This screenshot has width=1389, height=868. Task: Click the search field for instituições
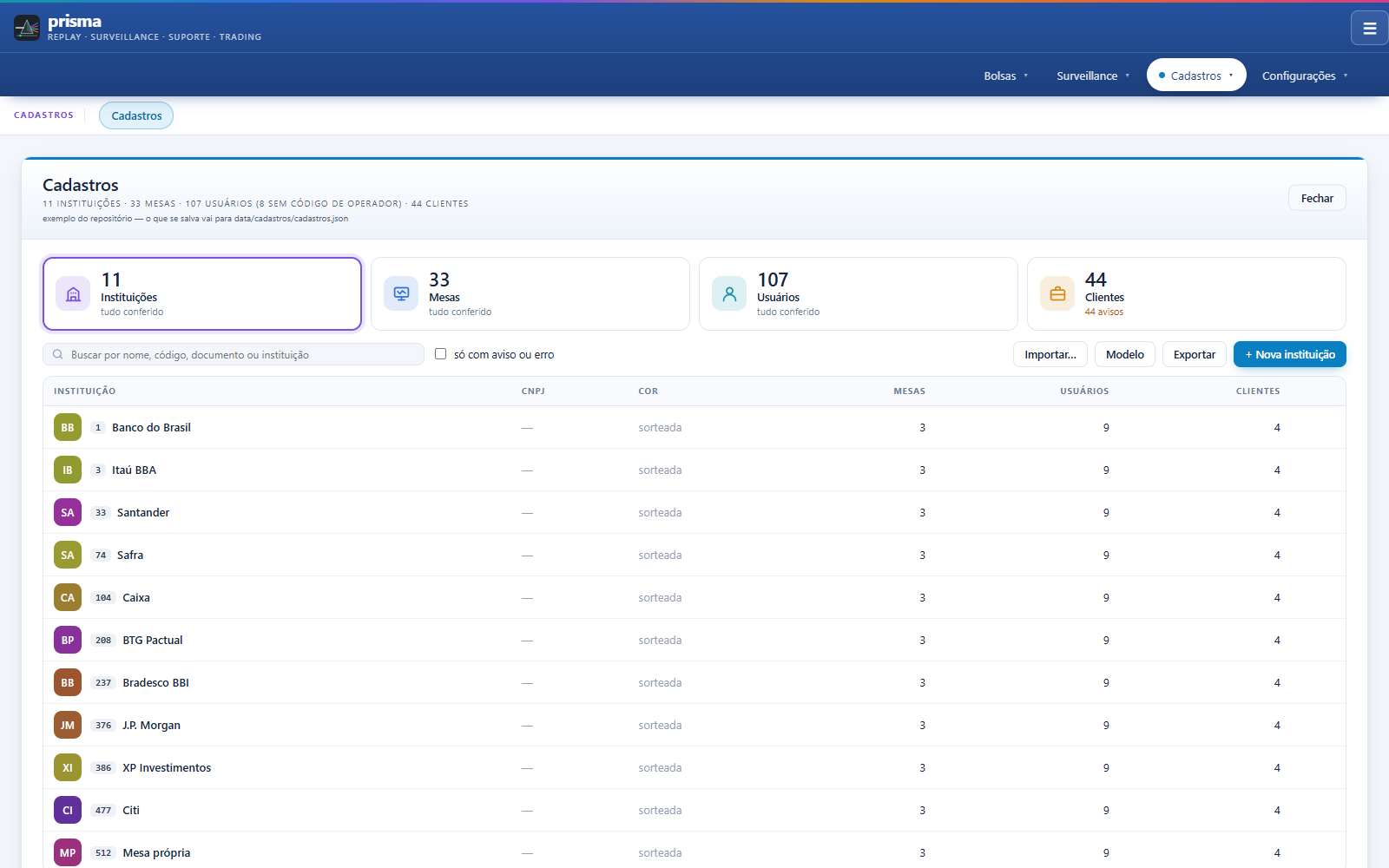click(x=234, y=354)
